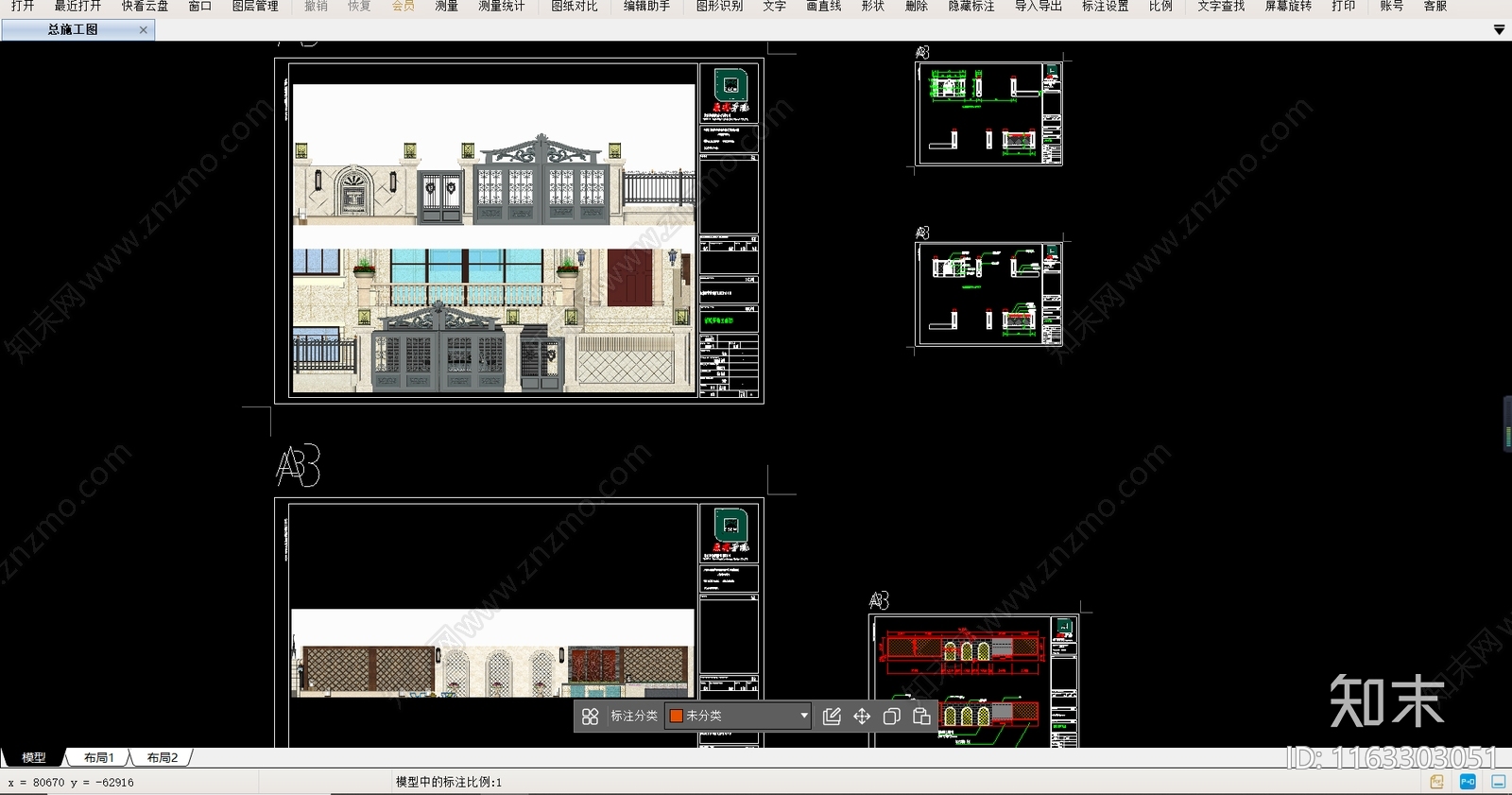
Task: Select the 形状 shape tool
Action: 872,7
